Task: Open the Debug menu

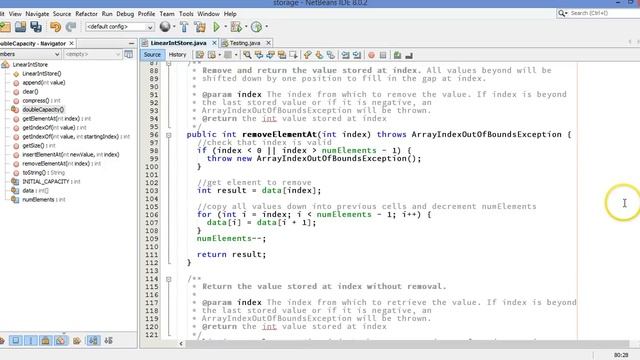Action: pos(125,13)
